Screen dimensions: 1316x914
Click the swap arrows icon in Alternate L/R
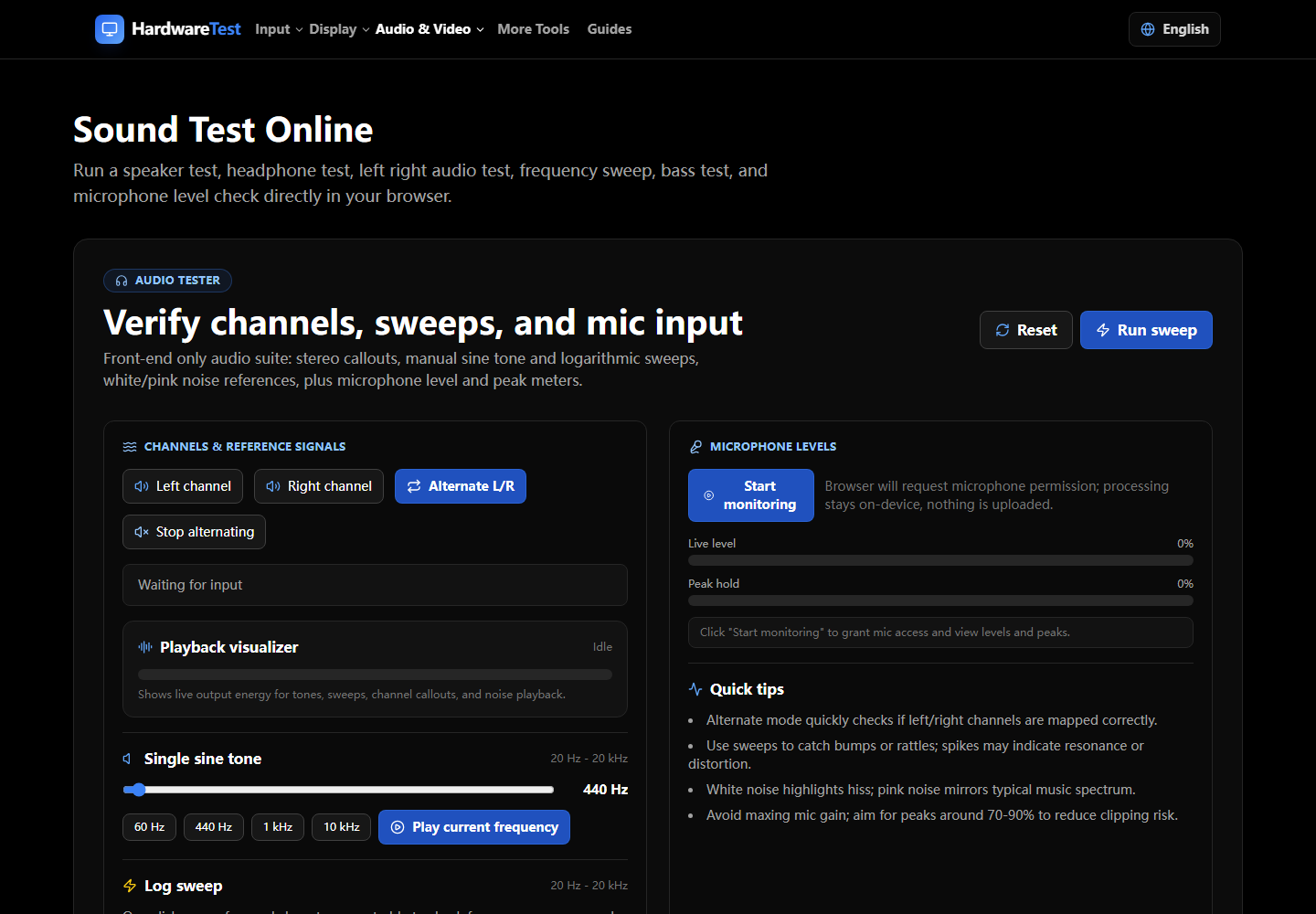click(x=414, y=486)
